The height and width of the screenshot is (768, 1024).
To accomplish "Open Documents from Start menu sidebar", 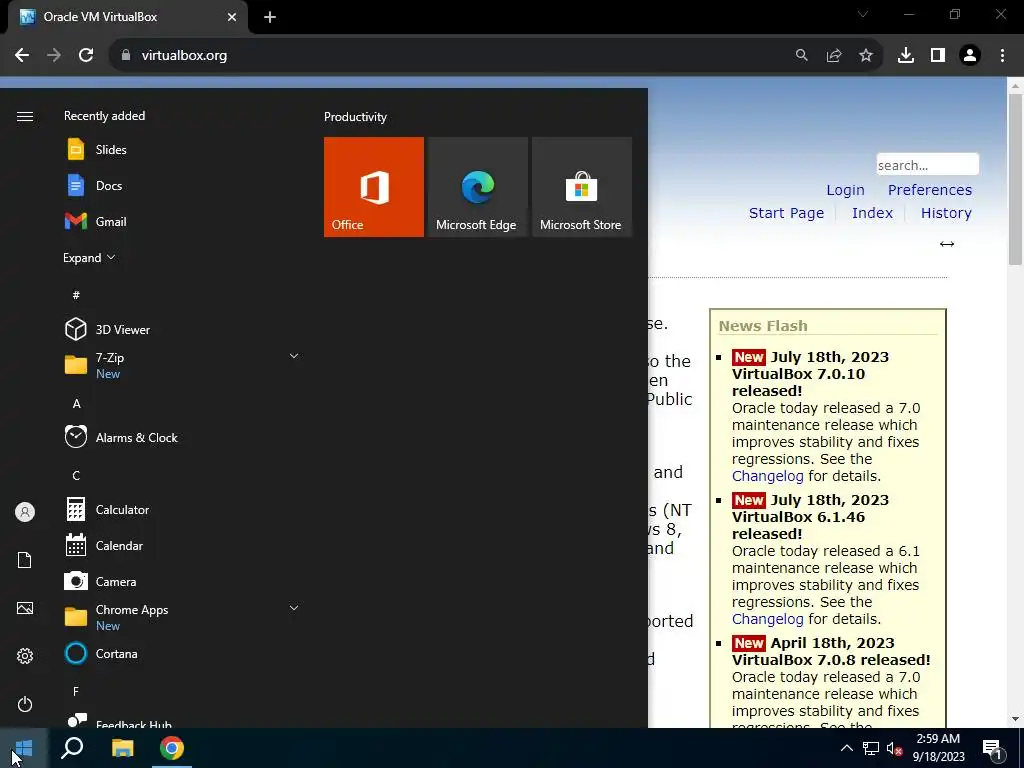I will pos(25,560).
